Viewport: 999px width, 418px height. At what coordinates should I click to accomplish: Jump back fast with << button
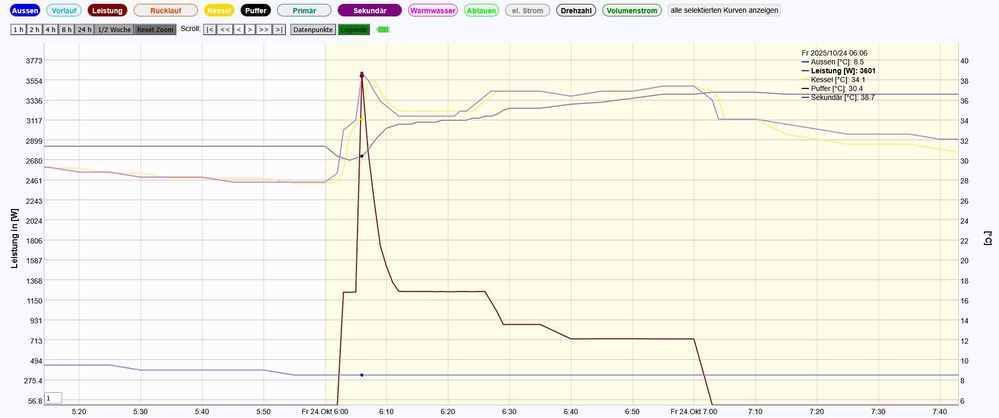pyautogui.click(x=226, y=30)
